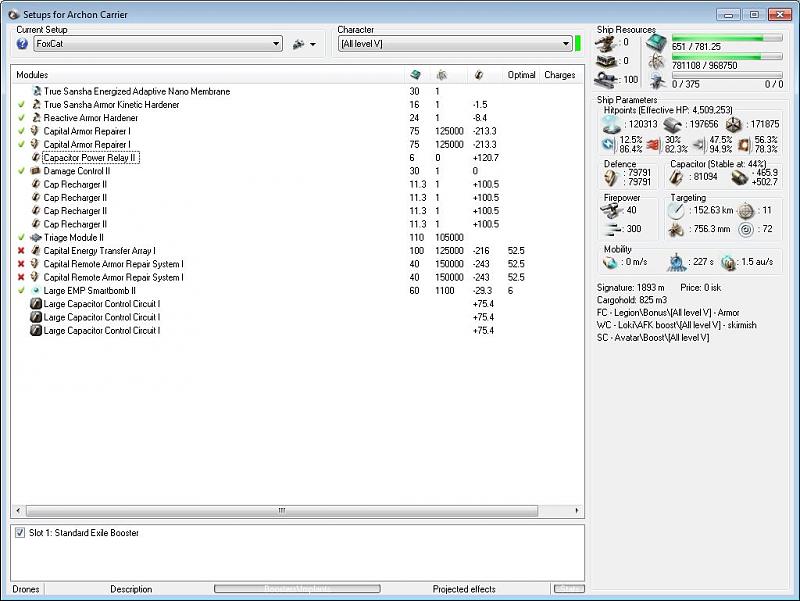Click the Modules column header

[x=32, y=75]
